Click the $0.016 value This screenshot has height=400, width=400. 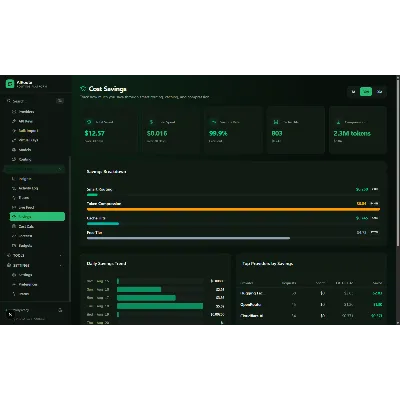click(157, 133)
